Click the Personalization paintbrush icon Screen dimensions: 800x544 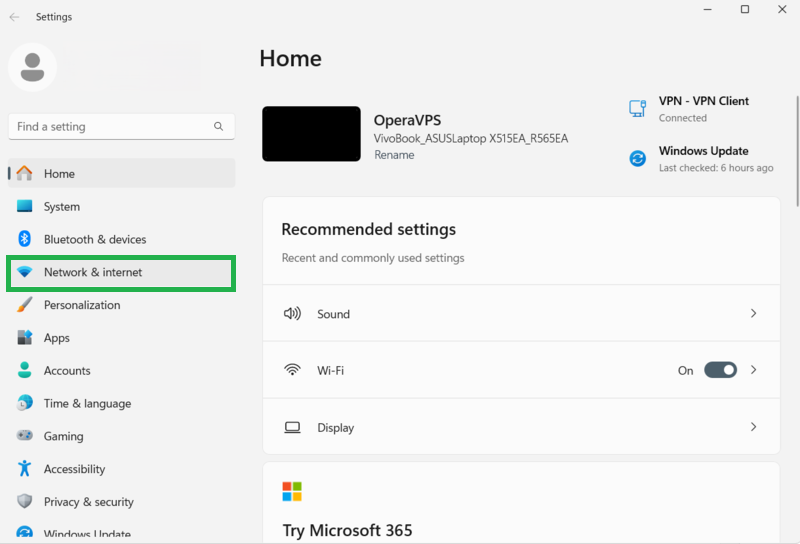(25, 305)
